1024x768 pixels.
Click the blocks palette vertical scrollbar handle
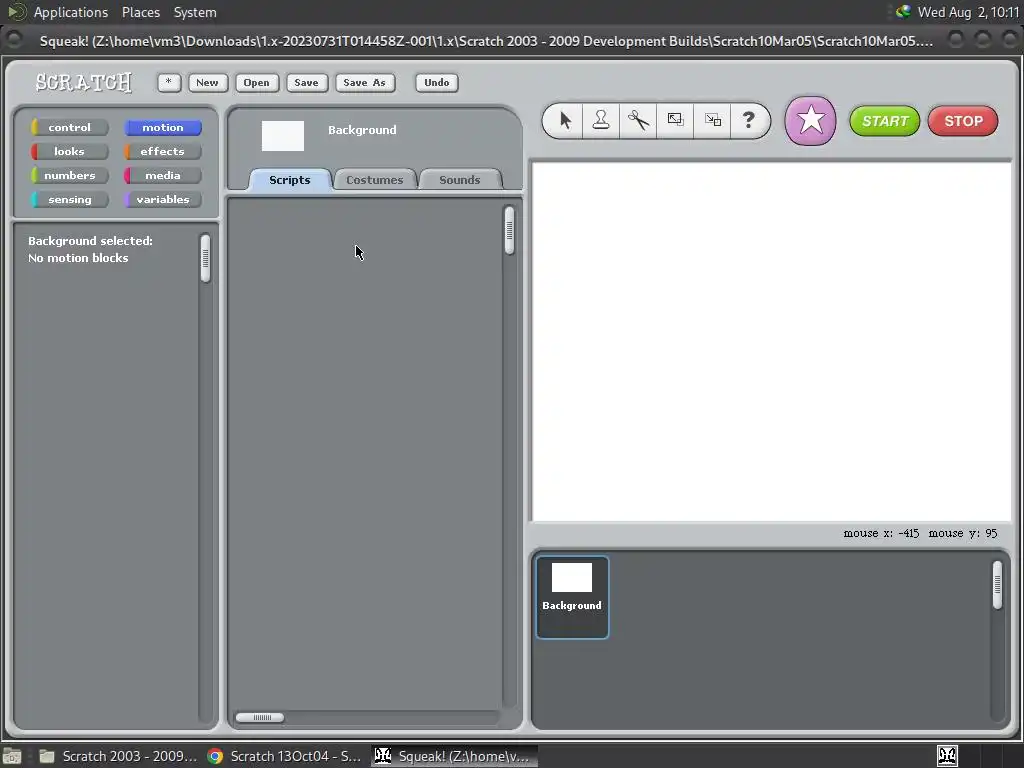[206, 259]
